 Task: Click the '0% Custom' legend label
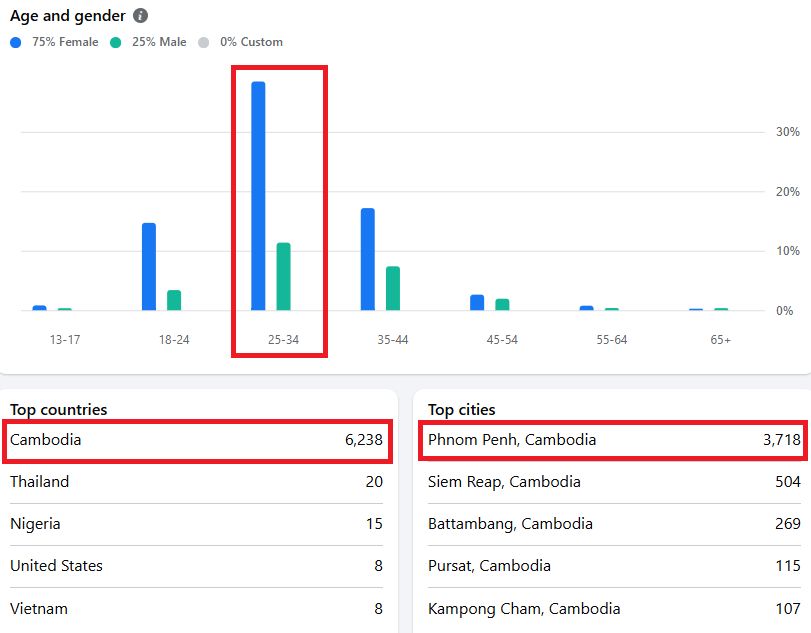tap(251, 42)
